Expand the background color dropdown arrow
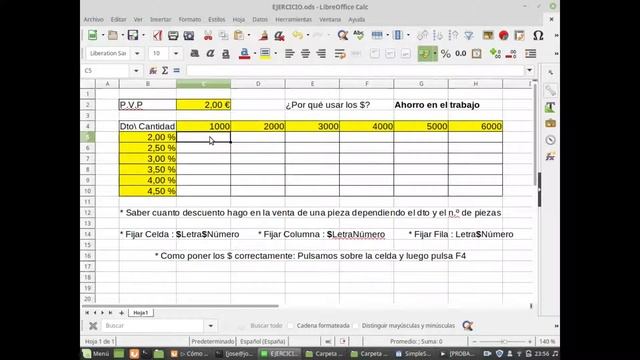The height and width of the screenshot is (360, 640). tap(276, 53)
